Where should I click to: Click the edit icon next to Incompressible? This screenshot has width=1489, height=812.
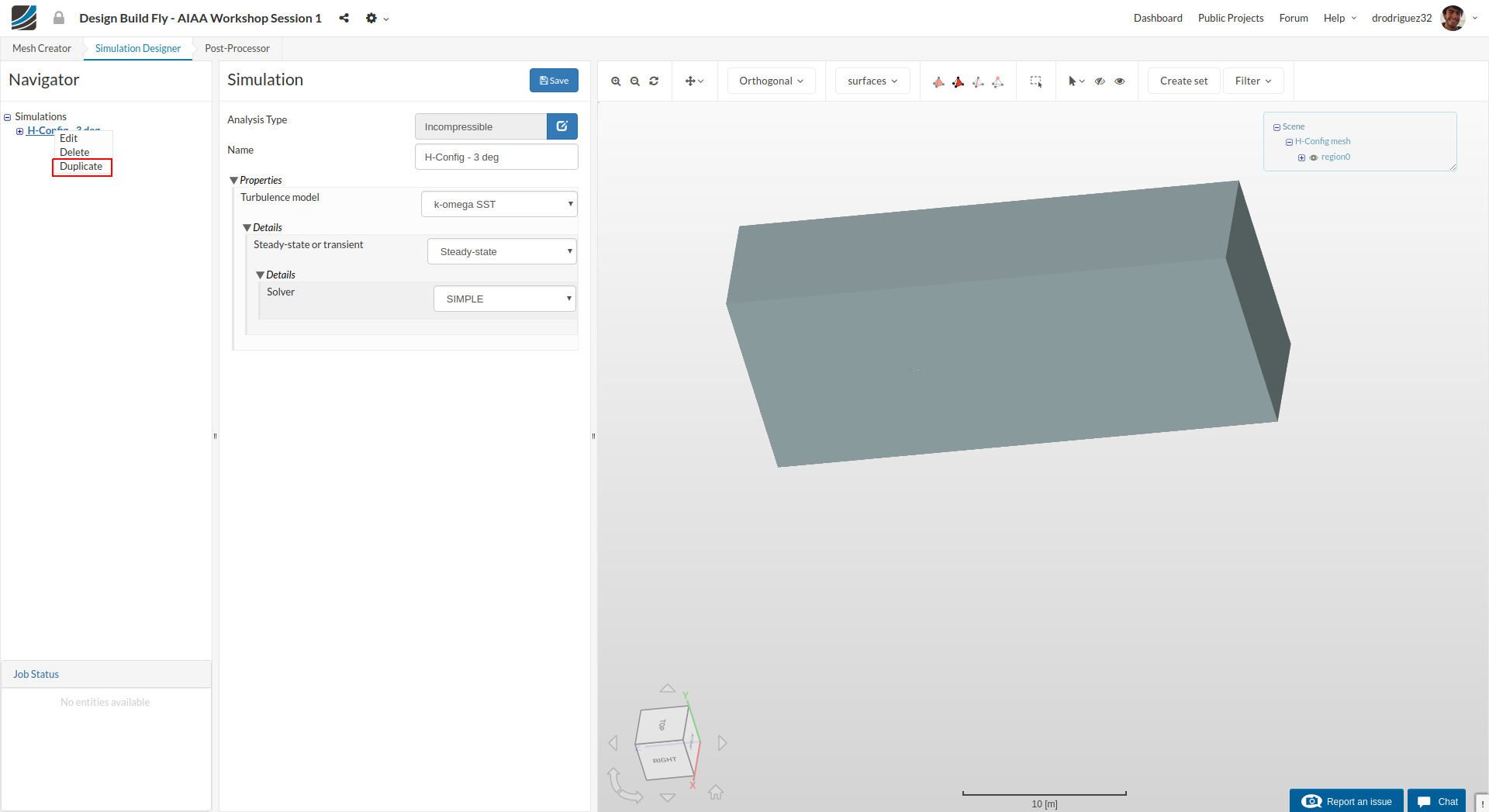pos(562,126)
